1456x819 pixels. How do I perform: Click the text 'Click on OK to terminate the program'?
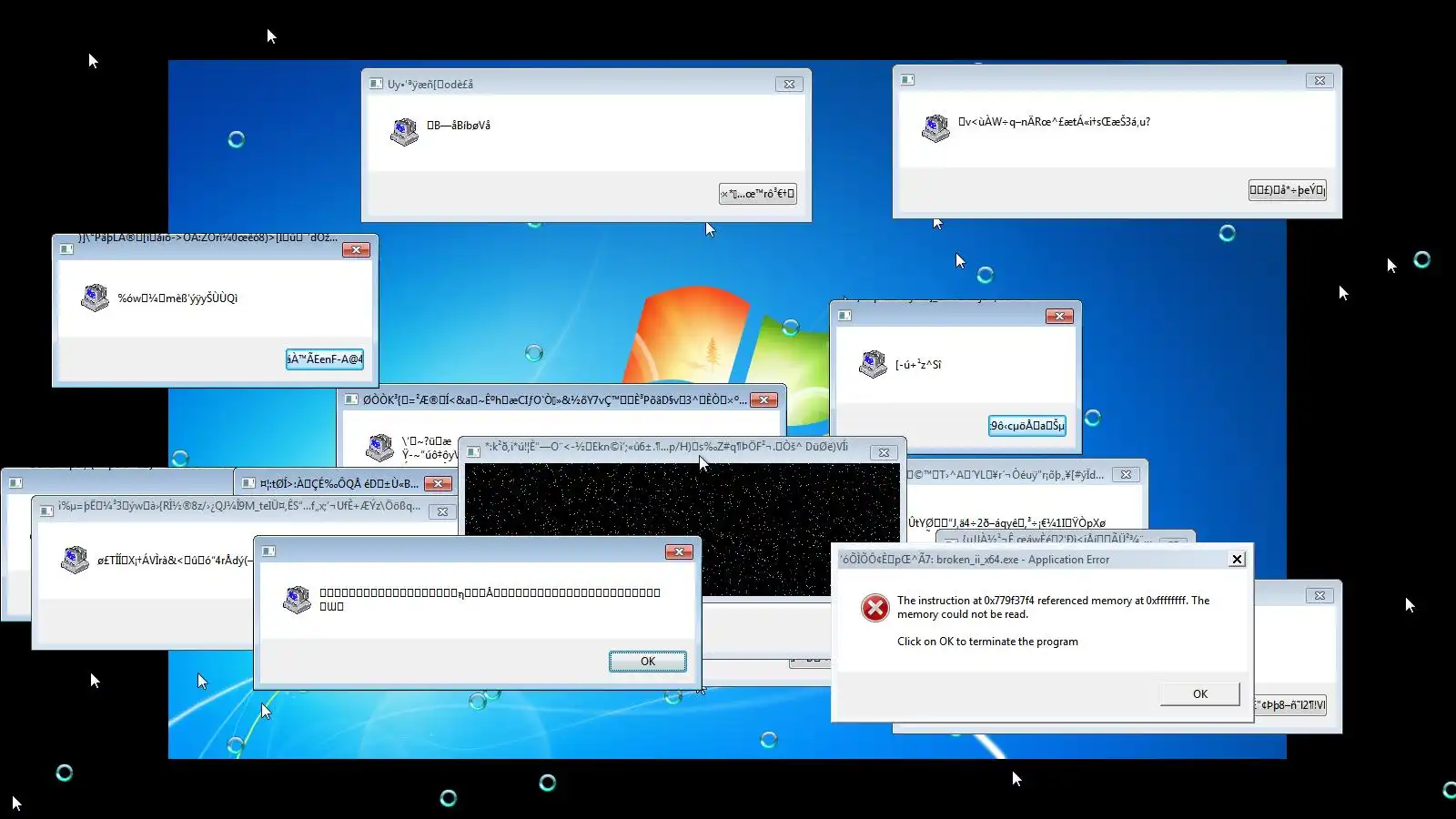tap(987, 642)
